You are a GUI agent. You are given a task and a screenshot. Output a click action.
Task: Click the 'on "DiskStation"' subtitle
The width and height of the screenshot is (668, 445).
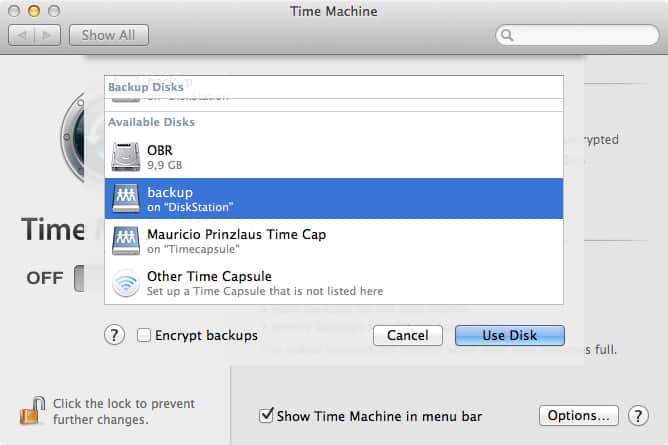click(x=190, y=207)
